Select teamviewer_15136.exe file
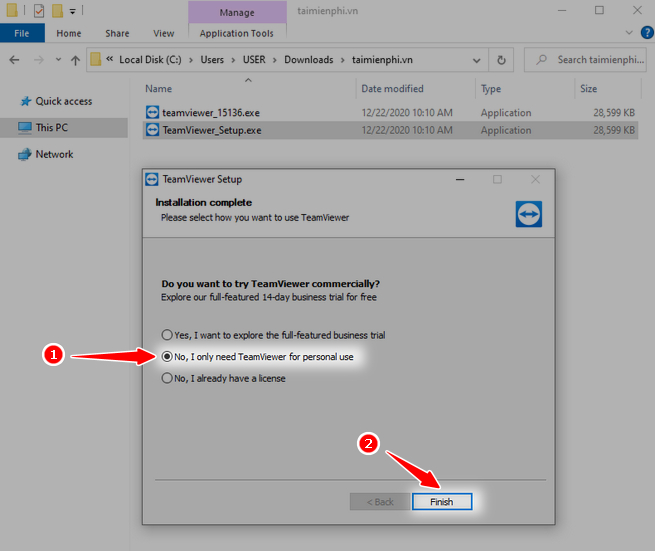This screenshot has width=655, height=551. coord(390,112)
